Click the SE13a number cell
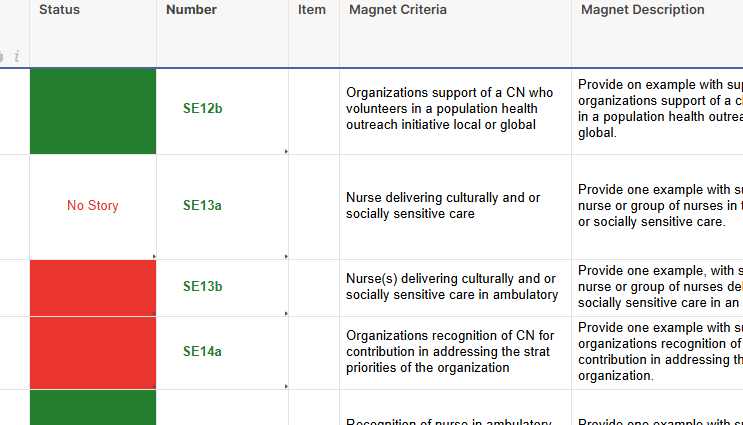Image resolution: width=743 pixels, height=425 pixels. pyautogui.click(x=222, y=207)
